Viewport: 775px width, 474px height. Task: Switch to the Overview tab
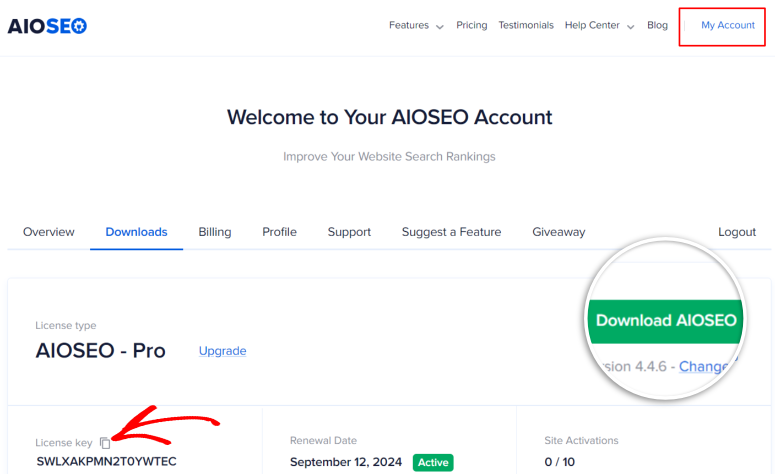pyautogui.click(x=48, y=232)
